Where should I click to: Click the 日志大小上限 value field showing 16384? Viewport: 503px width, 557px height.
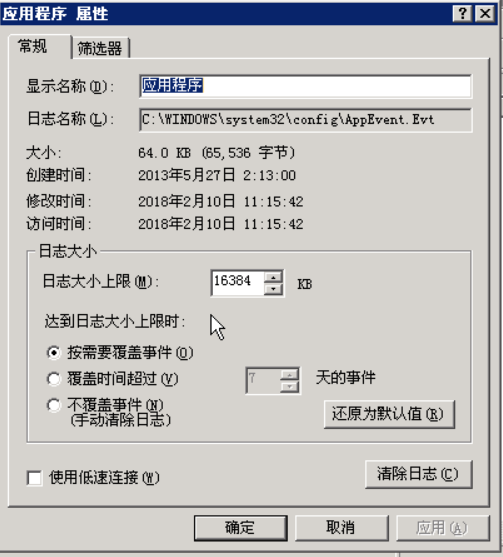coord(238,283)
